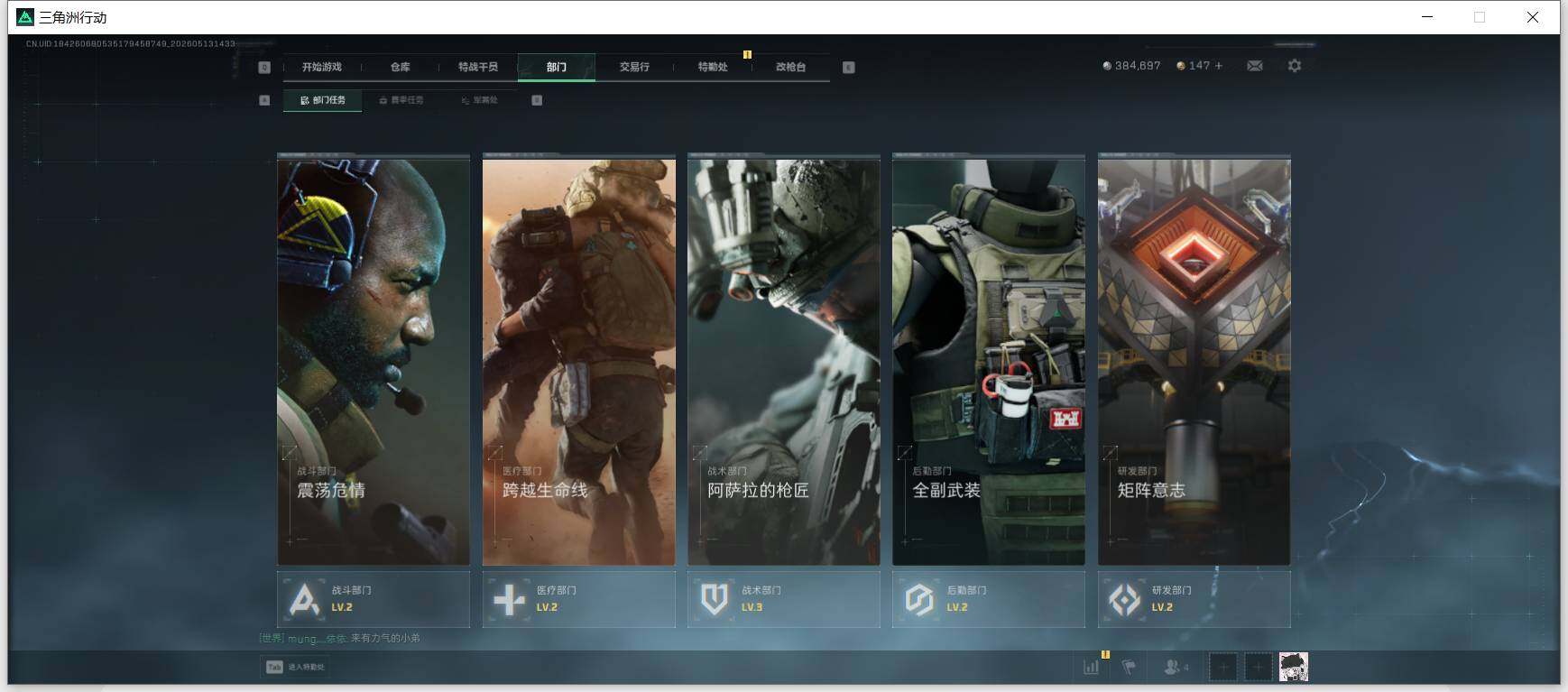
Task: Click the right key icon after the sub-tabs
Action: (x=537, y=100)
